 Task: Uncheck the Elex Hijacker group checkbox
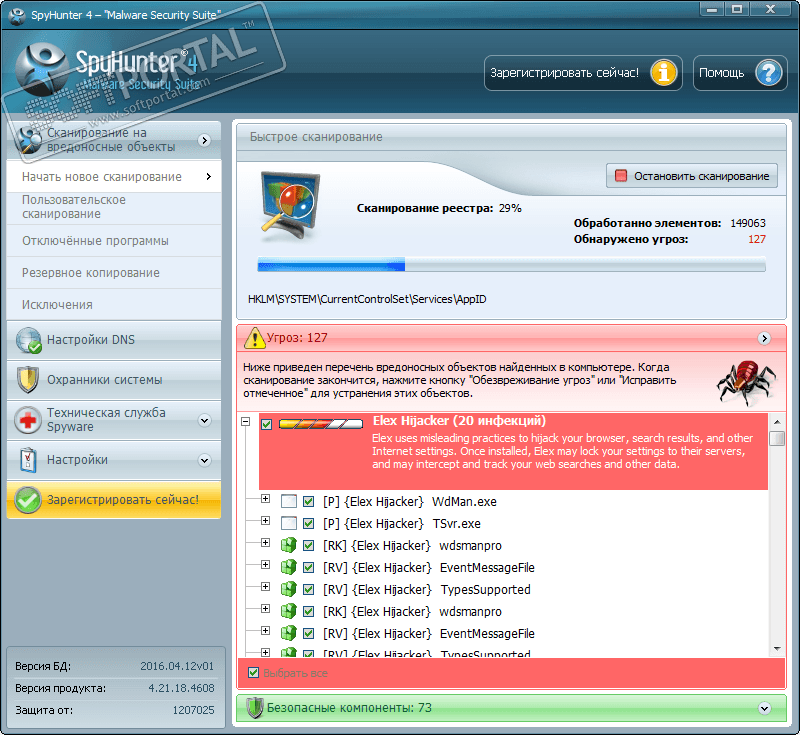266,424
